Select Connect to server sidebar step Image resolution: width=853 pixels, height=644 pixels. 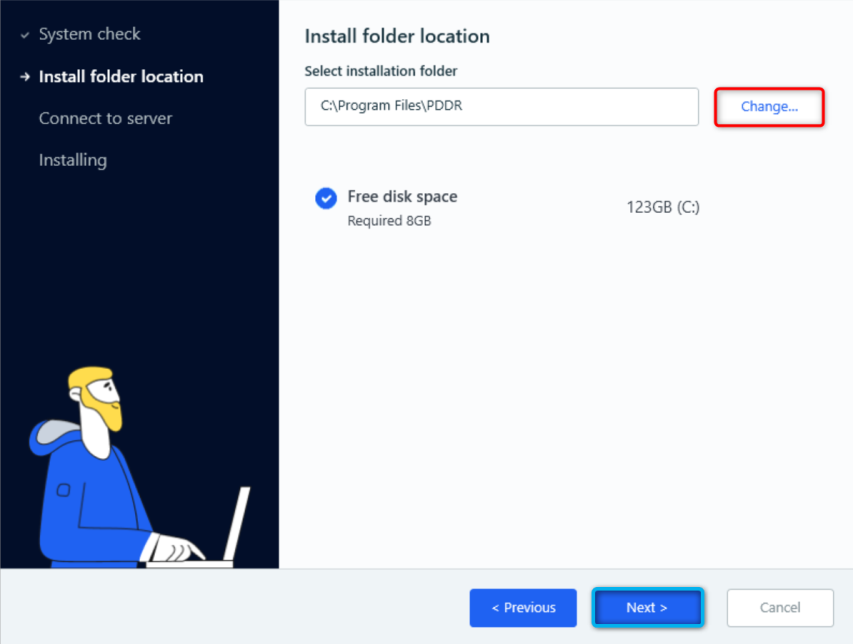click(x=105, y=119)
